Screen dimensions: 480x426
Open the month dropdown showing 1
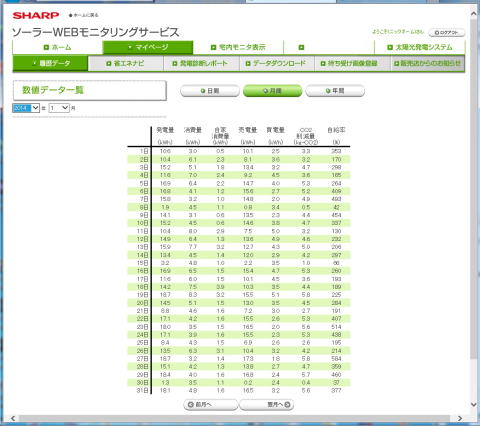59,108
